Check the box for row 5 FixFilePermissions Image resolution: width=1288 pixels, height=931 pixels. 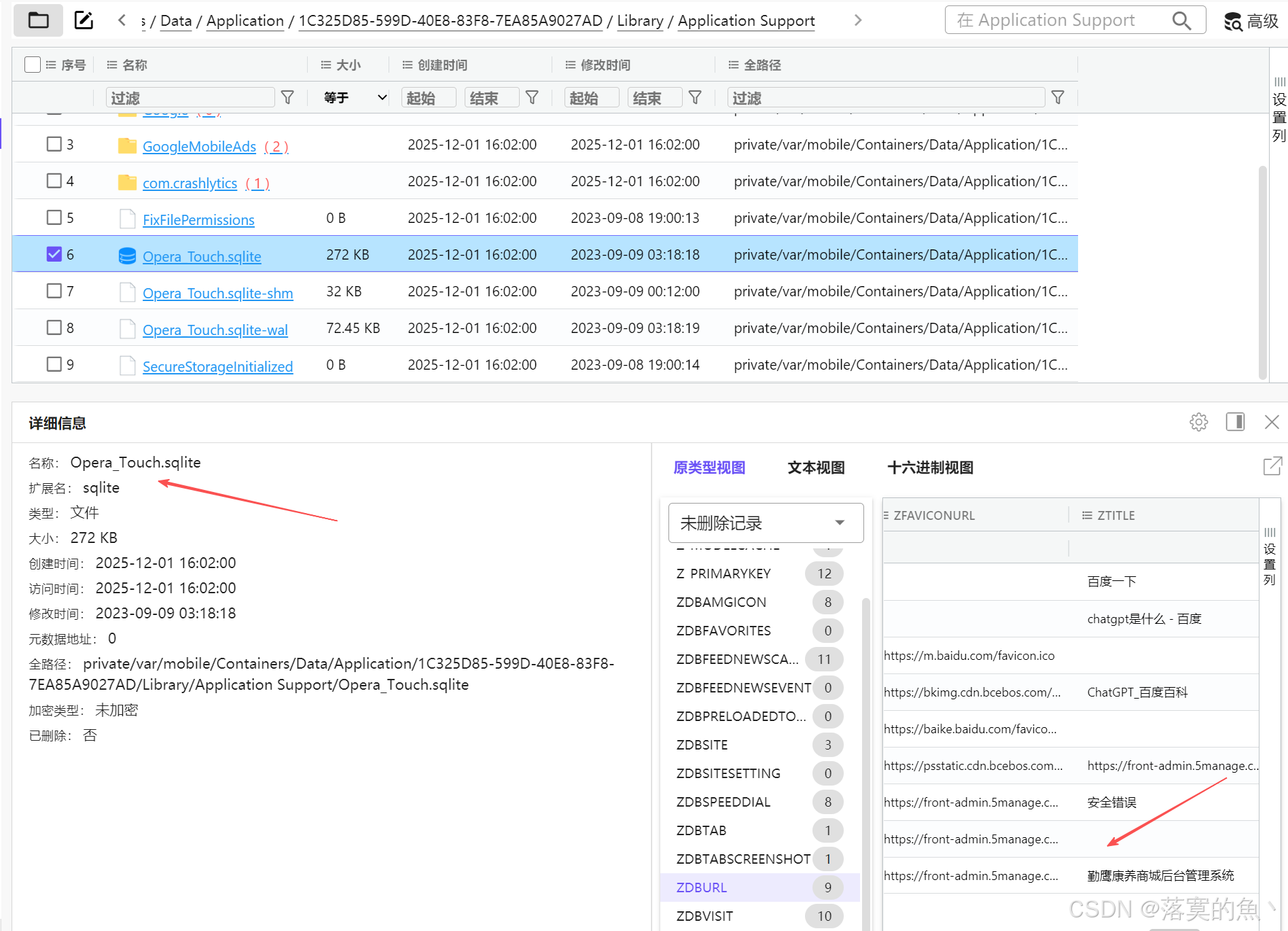pyautogui.click(x=54, y=217)
